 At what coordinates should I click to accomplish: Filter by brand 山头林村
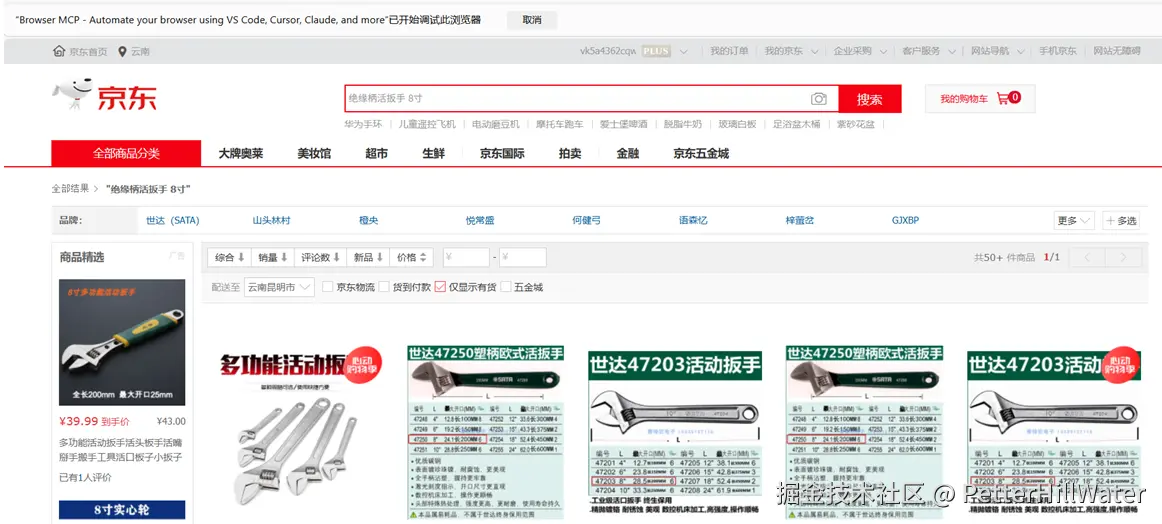tap(271, 220)
